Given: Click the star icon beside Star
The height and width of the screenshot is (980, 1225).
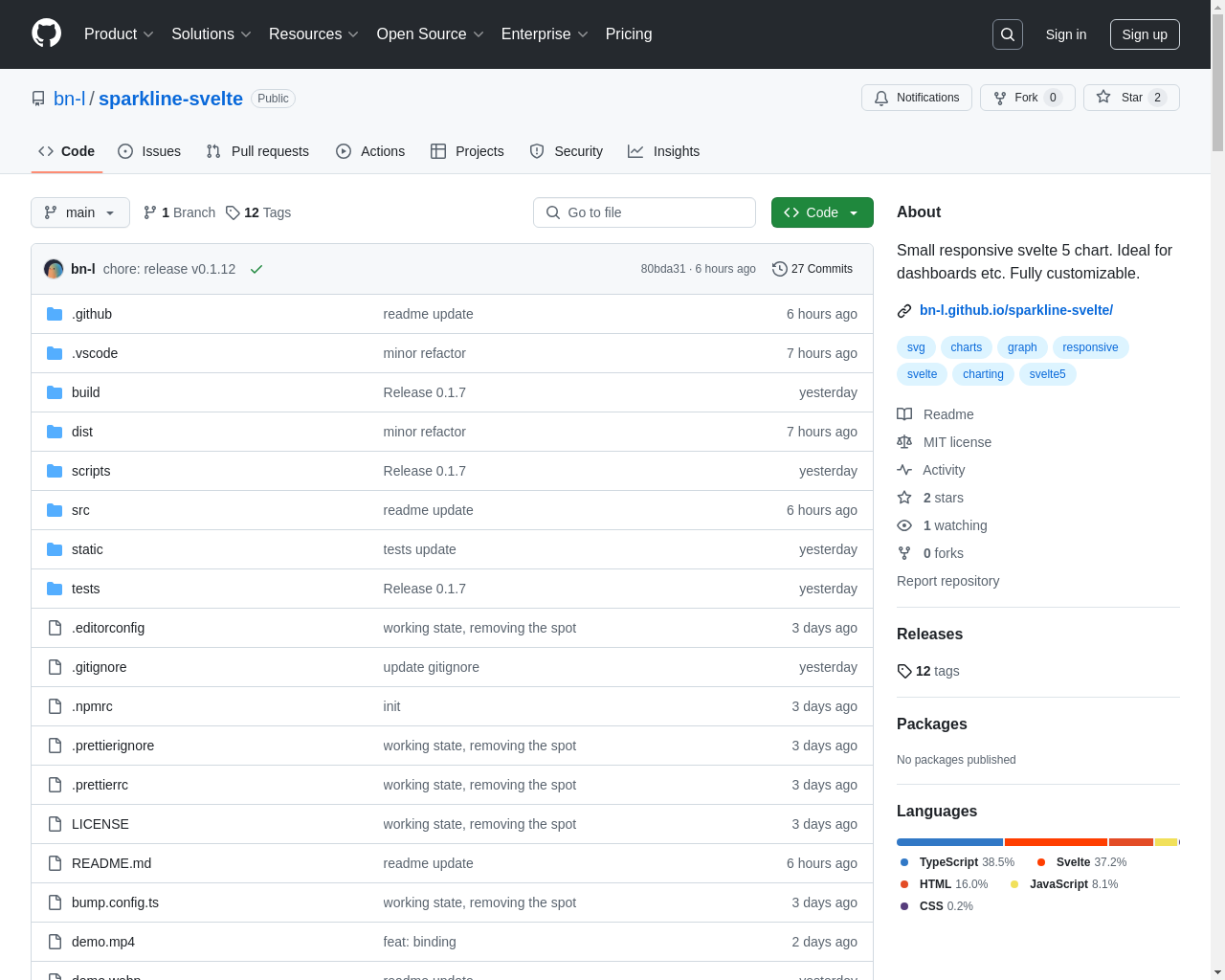Looking at the screenshot, I should [1103, 97].
